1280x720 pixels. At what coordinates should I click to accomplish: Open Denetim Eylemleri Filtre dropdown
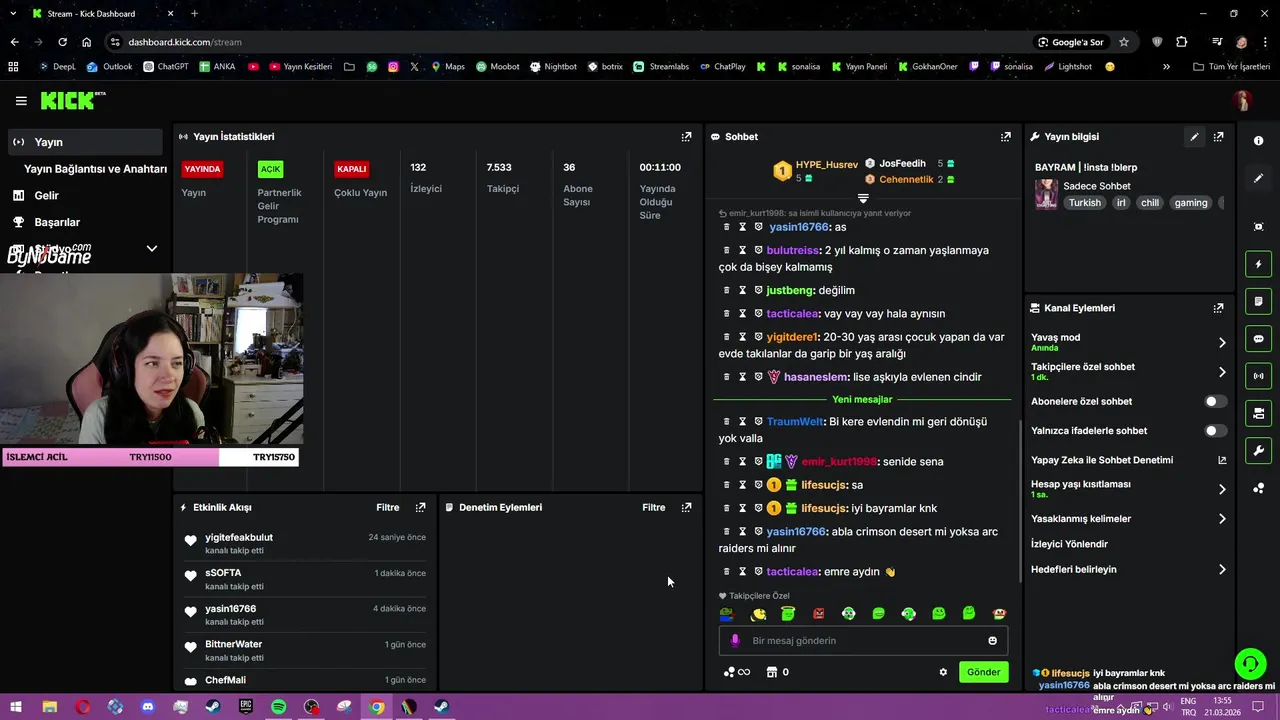(654, 508)
